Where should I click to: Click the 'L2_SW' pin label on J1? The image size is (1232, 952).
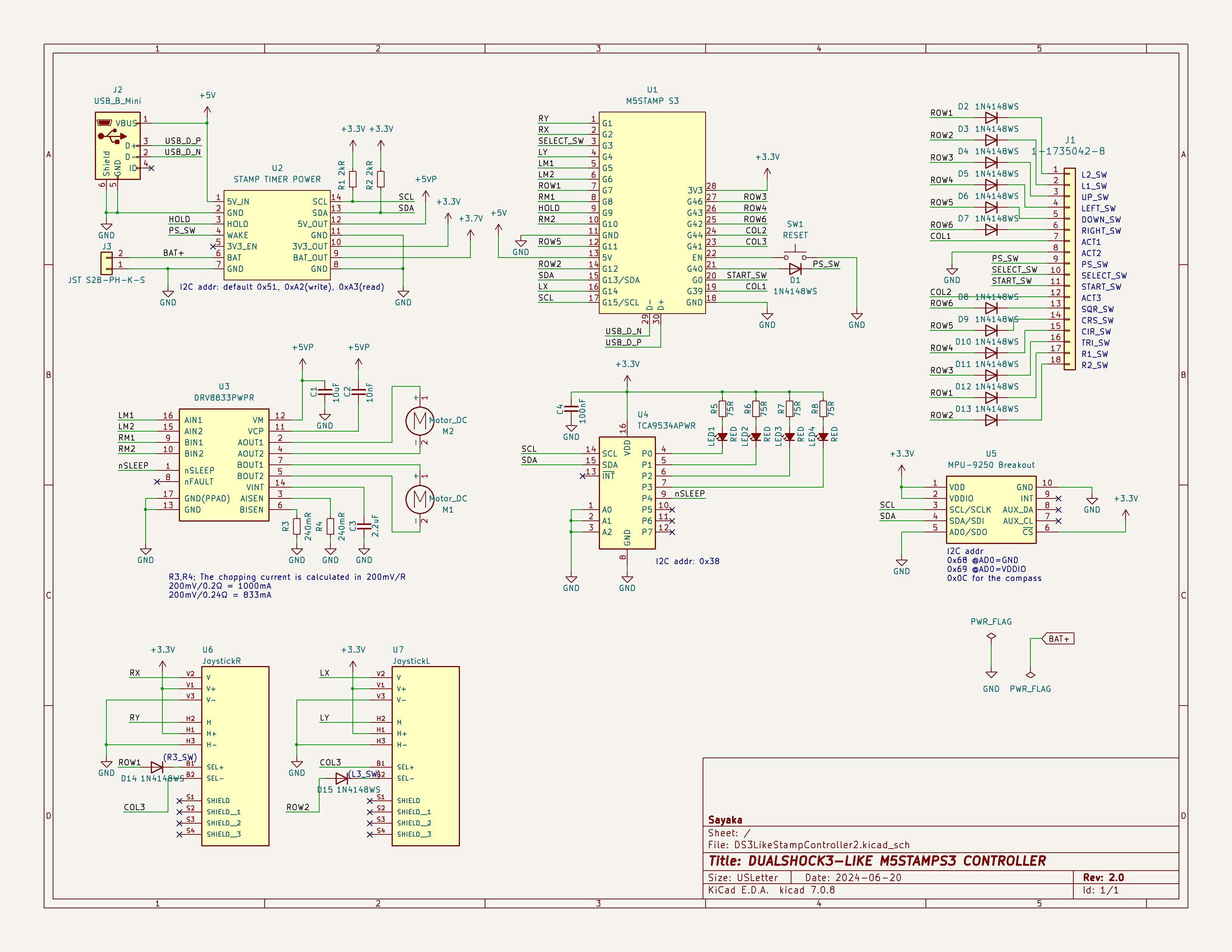[x=1094, y=175]
